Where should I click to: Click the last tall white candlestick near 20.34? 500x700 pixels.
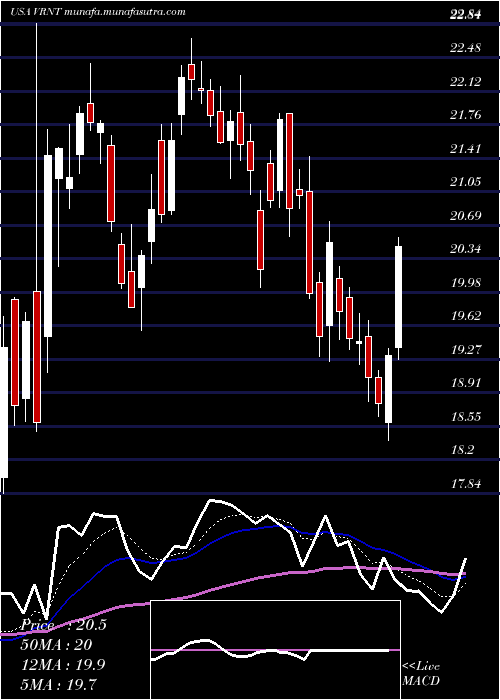398,297
